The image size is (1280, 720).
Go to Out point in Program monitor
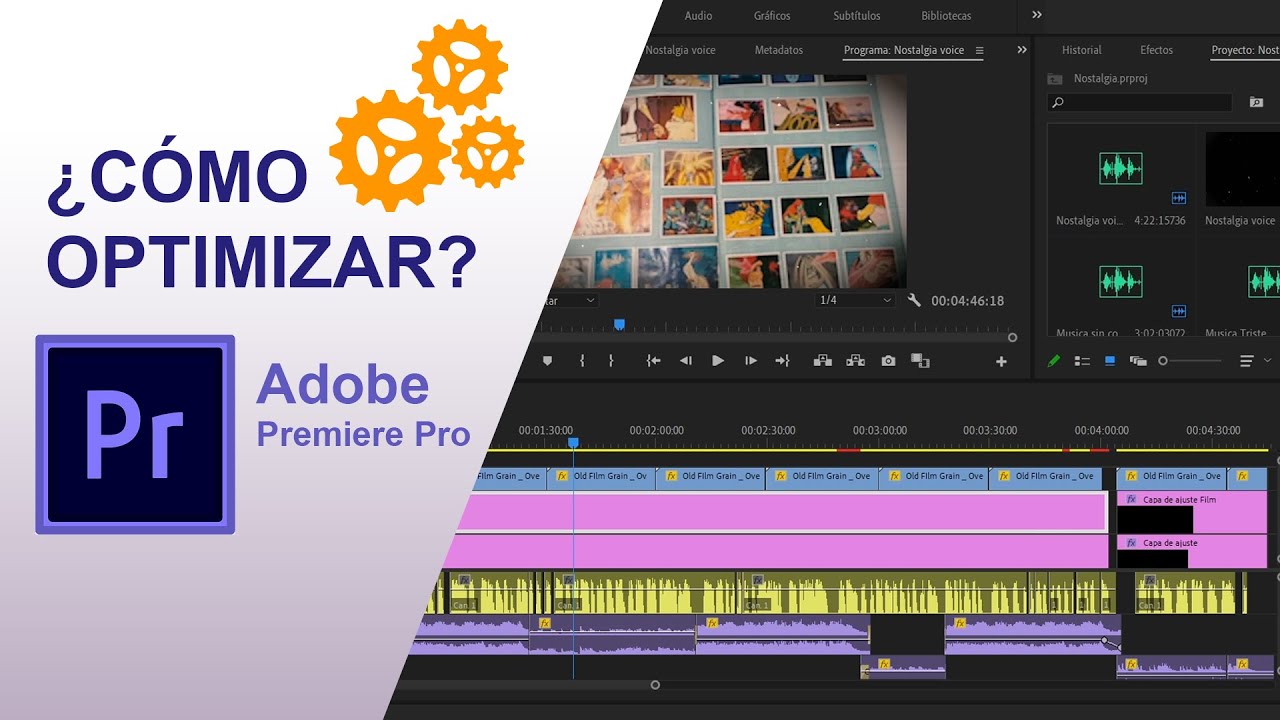coord(783,361)
